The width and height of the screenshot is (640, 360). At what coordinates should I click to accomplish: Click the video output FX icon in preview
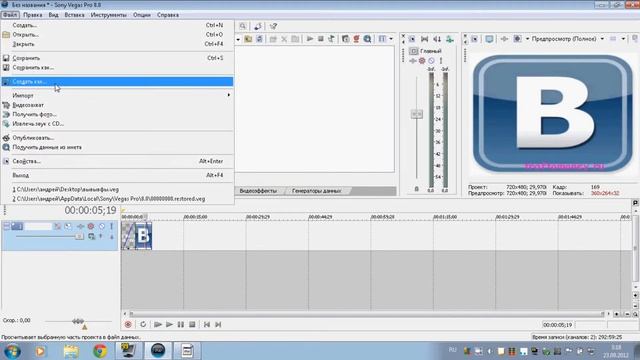(504, 39)
